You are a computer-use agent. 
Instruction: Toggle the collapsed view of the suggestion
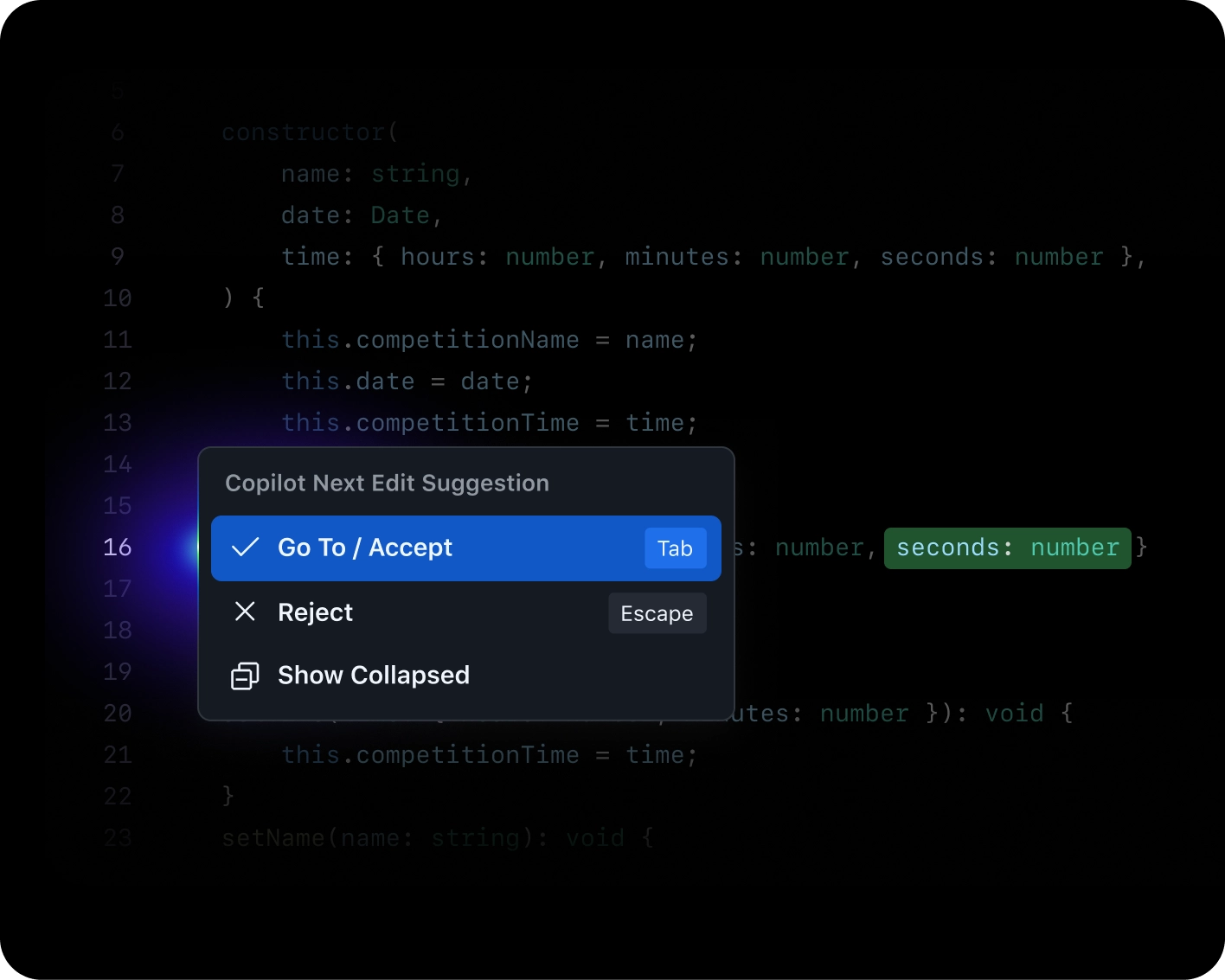tap(373, 676)
